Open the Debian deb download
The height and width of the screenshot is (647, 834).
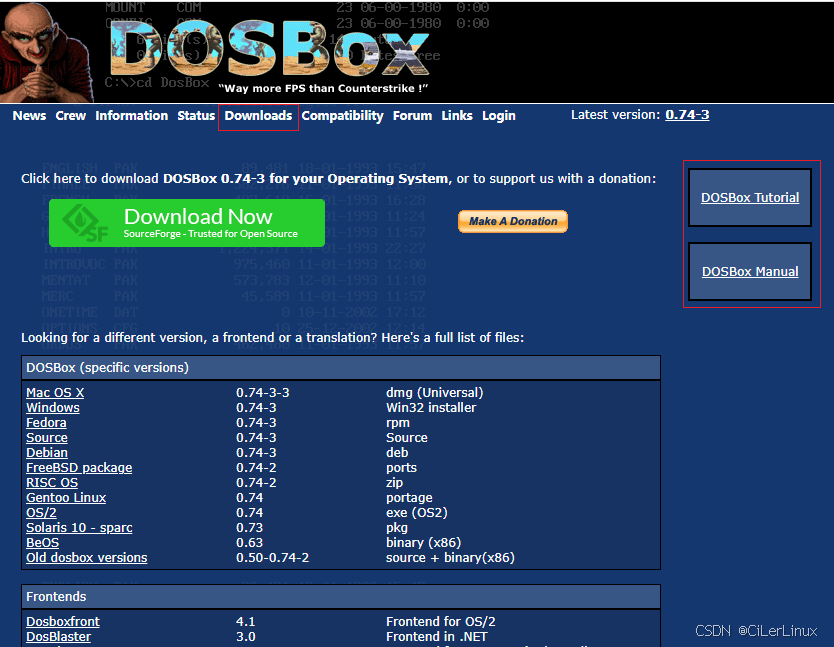pyautogui.click(x=47, y=452)
